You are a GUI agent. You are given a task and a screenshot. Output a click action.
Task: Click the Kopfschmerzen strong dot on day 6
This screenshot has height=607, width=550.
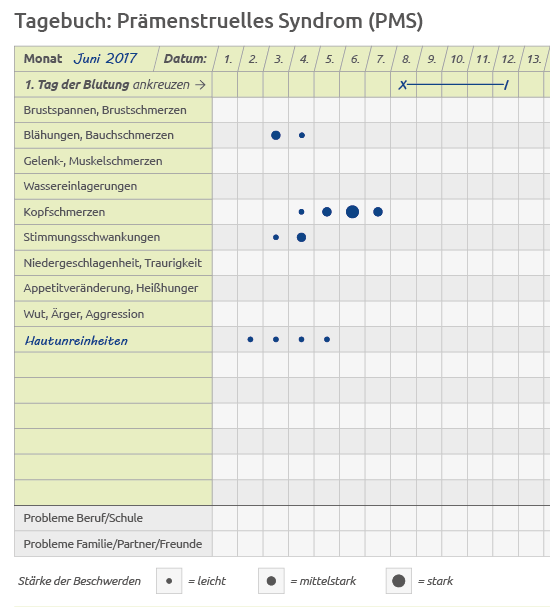pos(352,212)
